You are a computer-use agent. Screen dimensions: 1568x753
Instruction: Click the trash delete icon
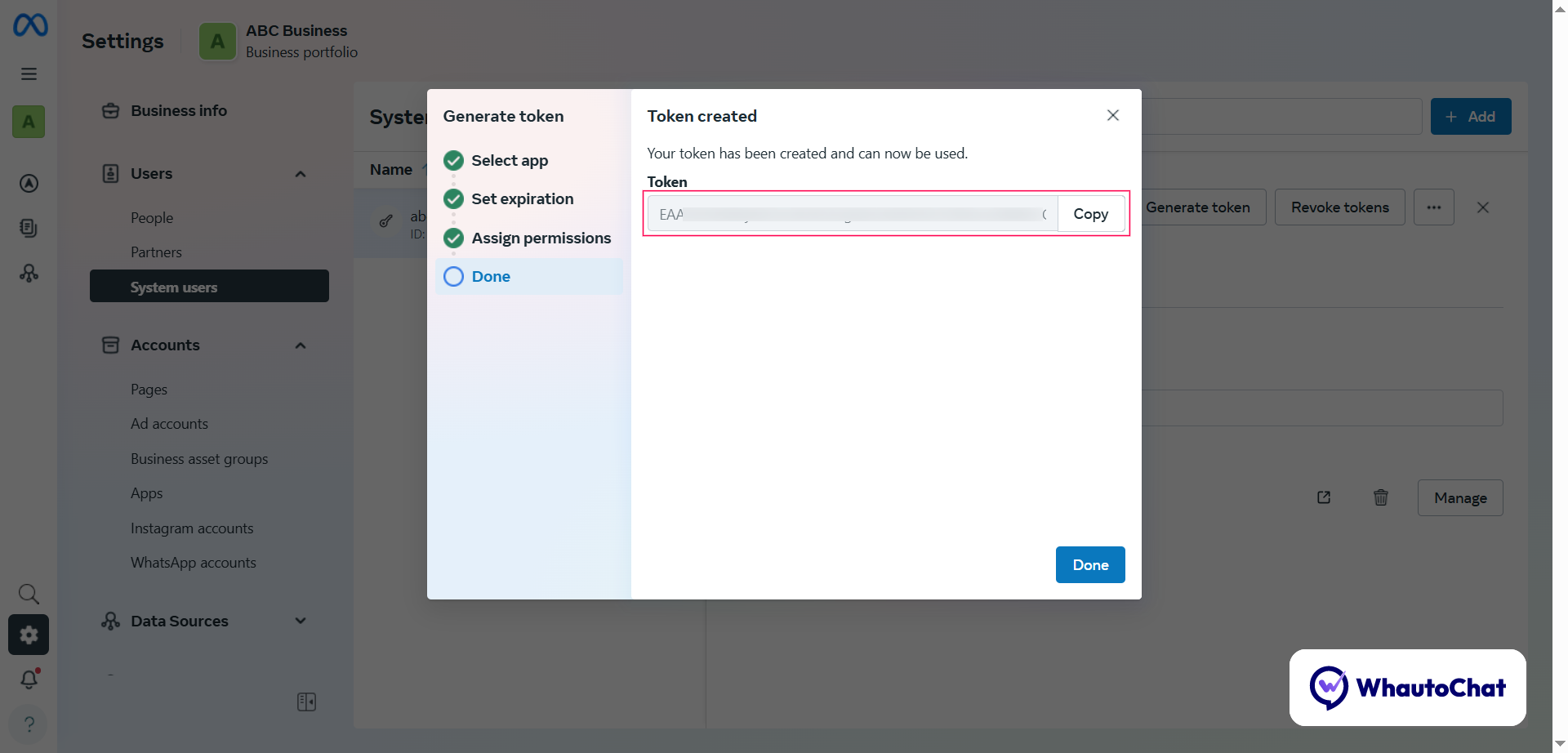pyautogui.click(x=1380, y=497)
